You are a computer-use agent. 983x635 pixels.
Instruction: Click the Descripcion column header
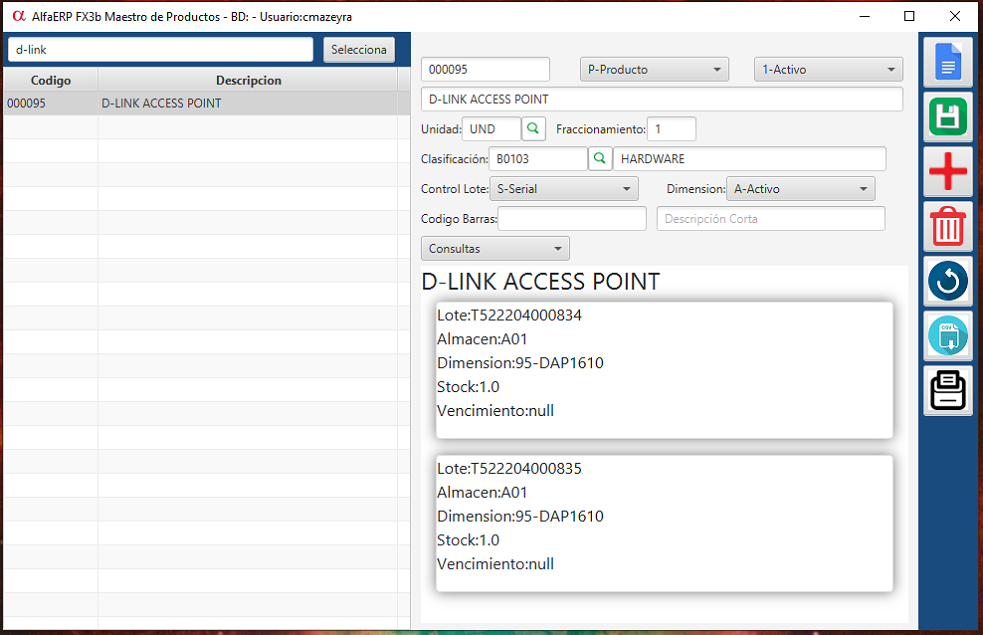[248, 80]
